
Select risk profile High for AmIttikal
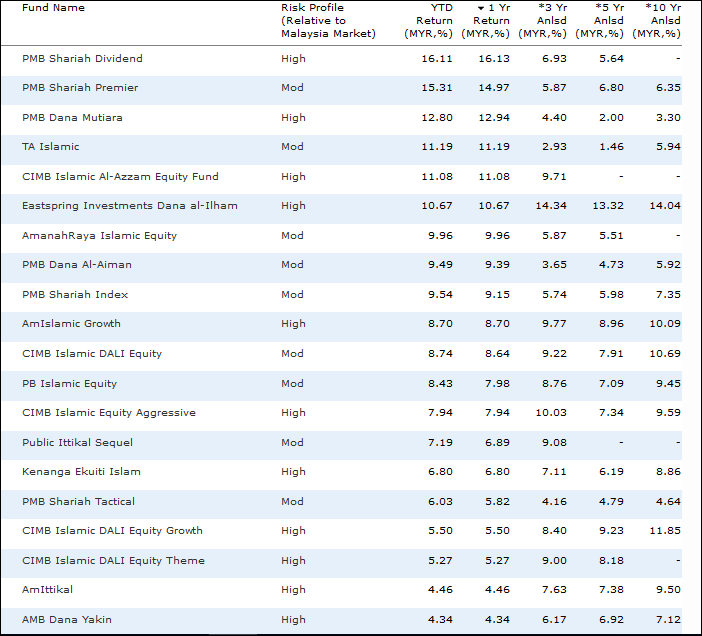[x=293, y=590]
